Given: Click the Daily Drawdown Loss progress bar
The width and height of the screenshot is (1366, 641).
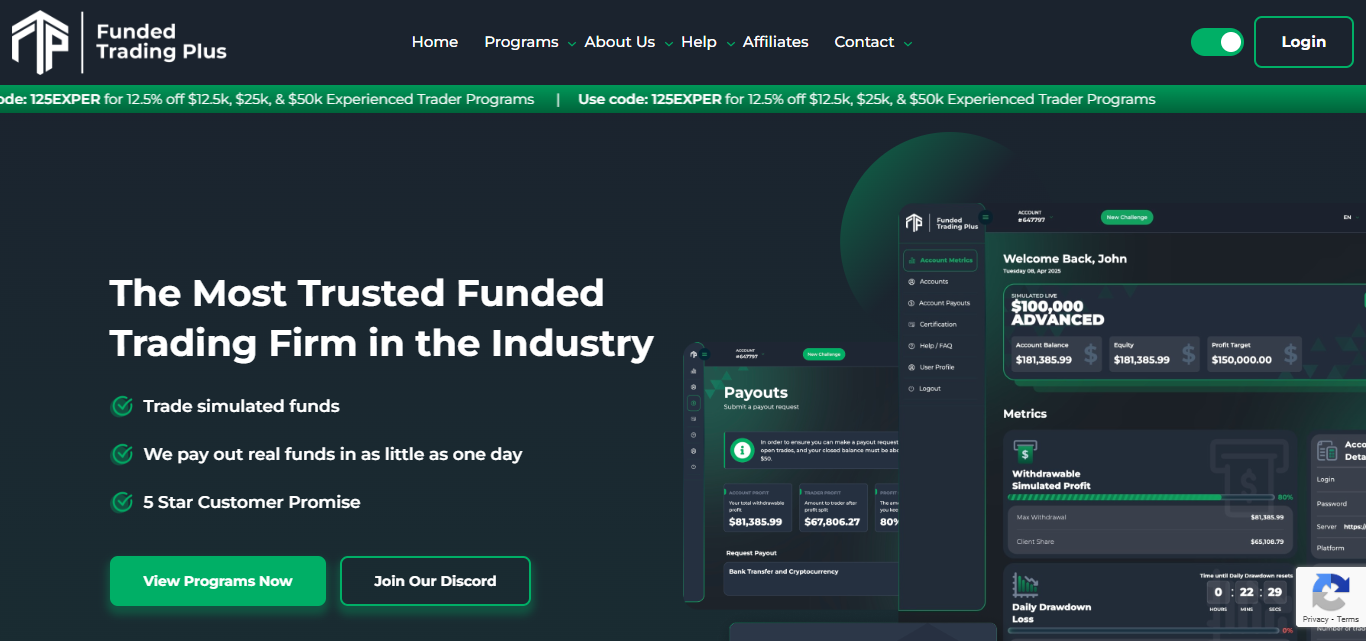Looking at the screenshot, I should pos(1142,630).
